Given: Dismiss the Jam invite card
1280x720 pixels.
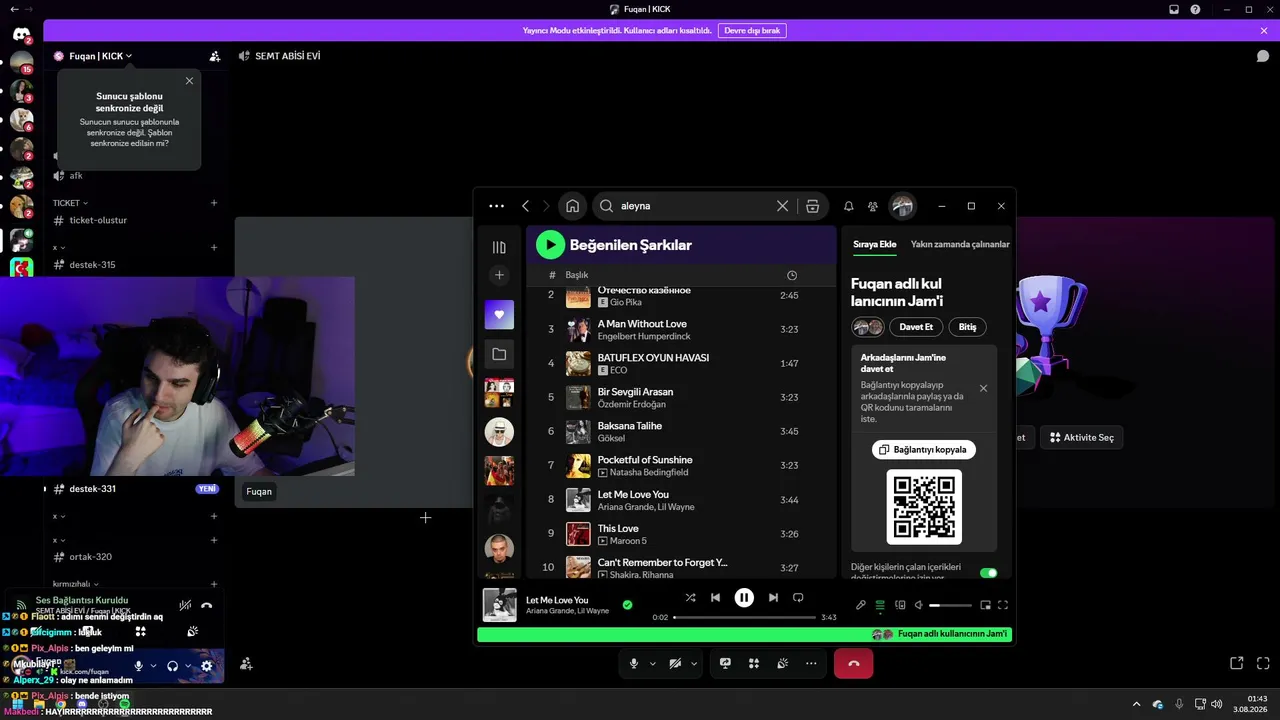Looking at the screenshot, I should [x=983, y=388].
